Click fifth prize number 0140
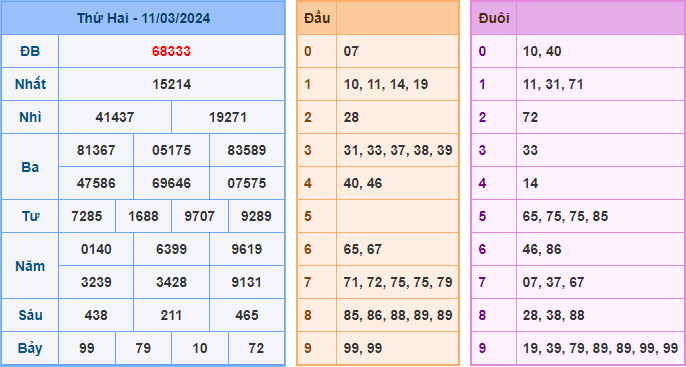The image size is (686, 367). tap(96, 249)
